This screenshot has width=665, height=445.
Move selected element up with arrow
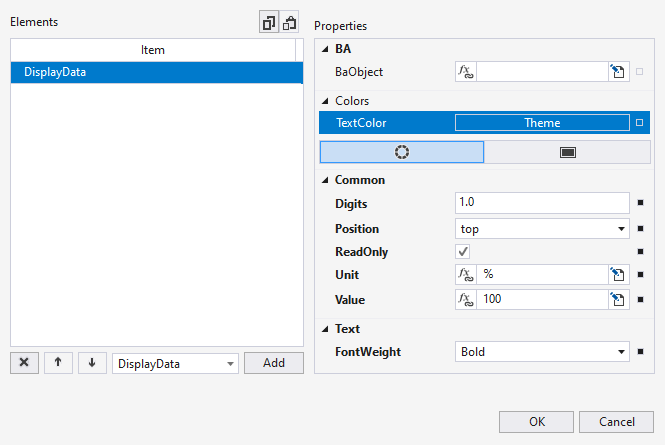pos(57,363)
